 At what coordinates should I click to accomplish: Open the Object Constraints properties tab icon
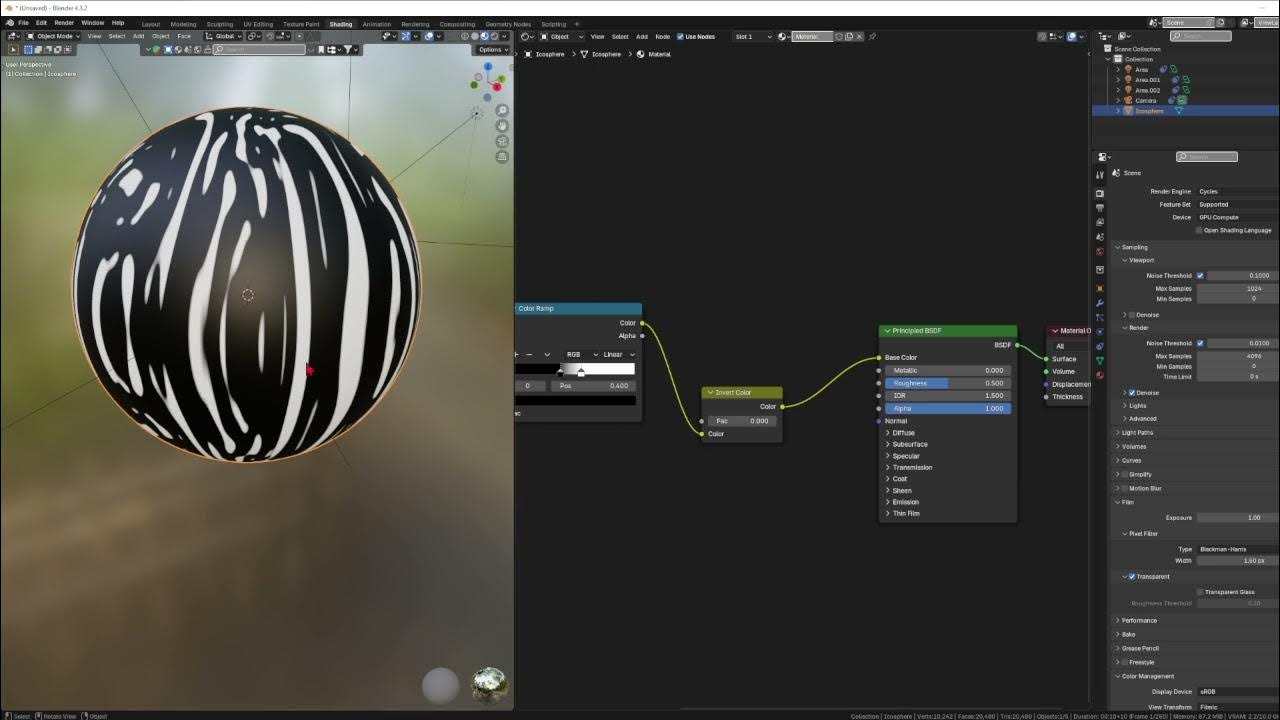coord(1100,346)
